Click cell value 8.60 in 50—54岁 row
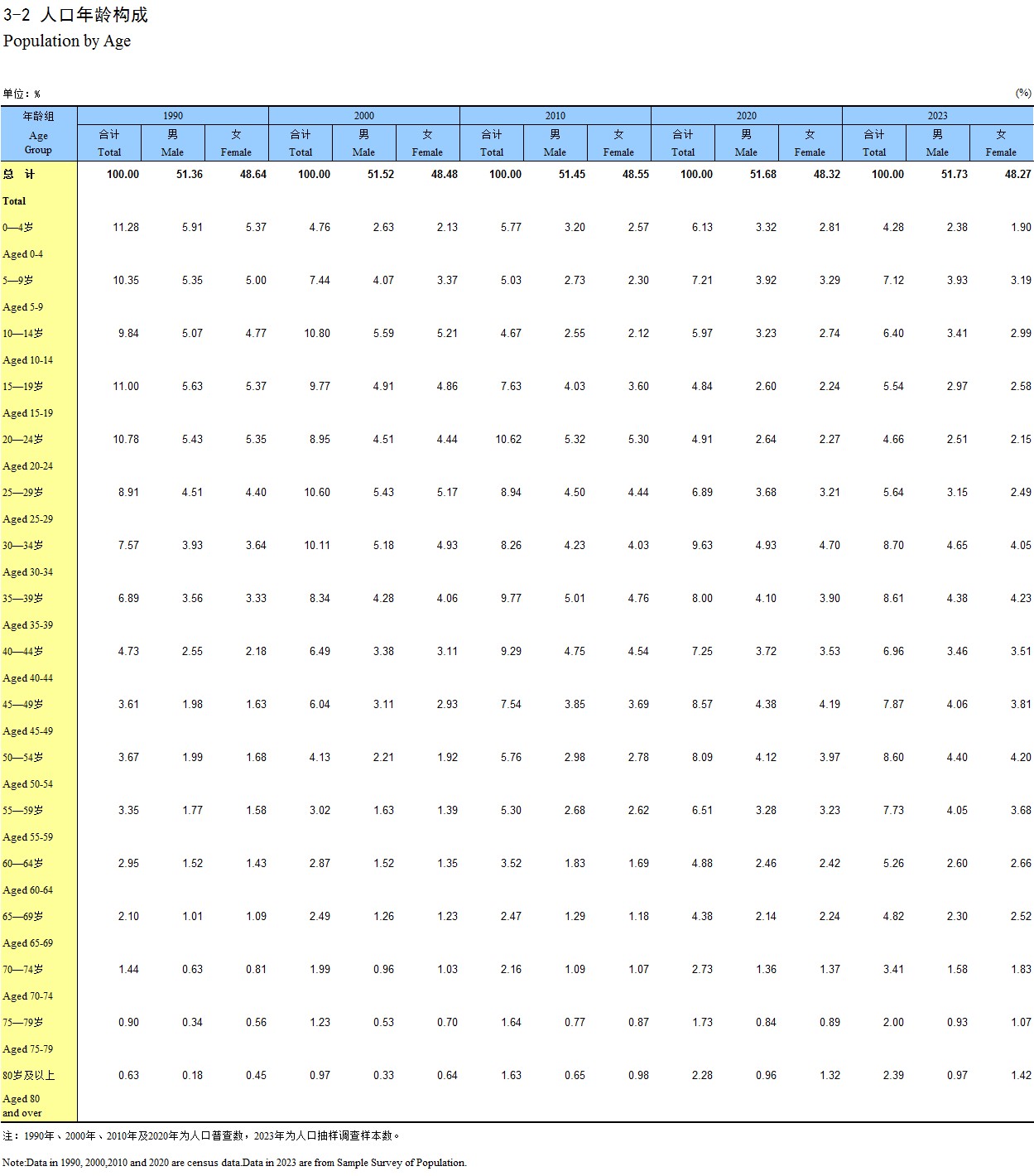The image size is (1034, 1176). pos(893,757)
